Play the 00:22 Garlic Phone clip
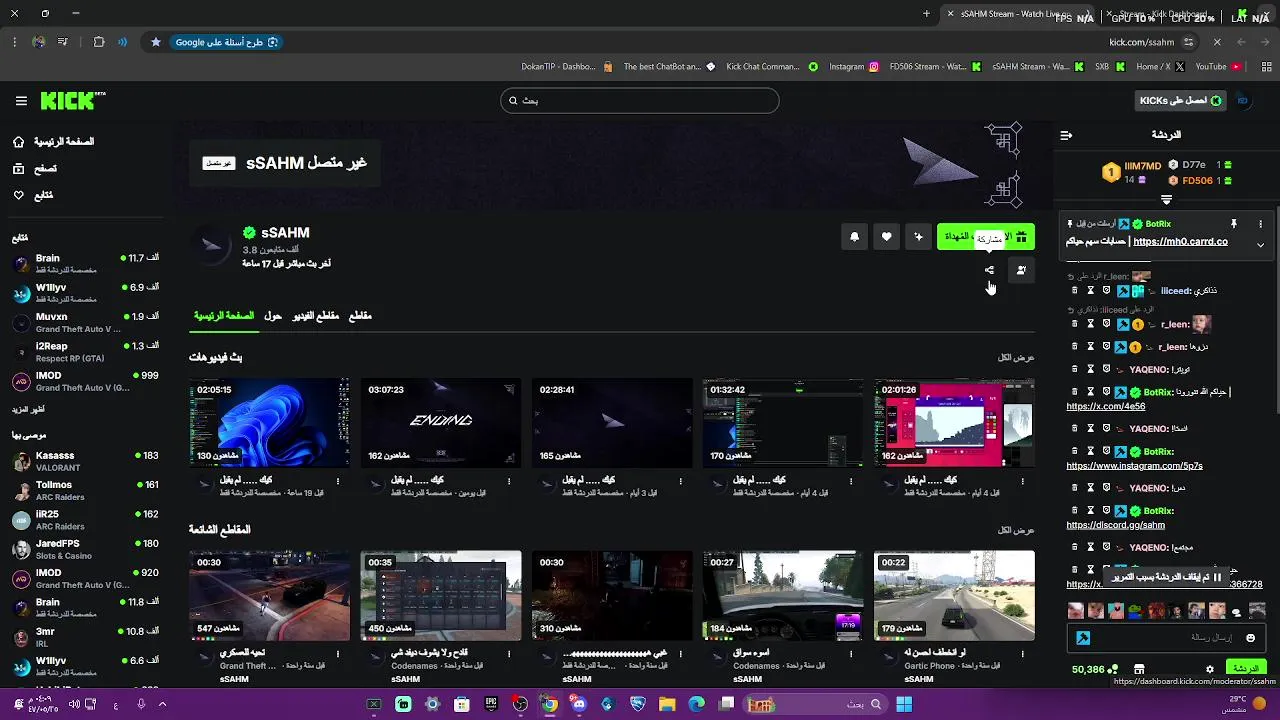 [954, 596]
